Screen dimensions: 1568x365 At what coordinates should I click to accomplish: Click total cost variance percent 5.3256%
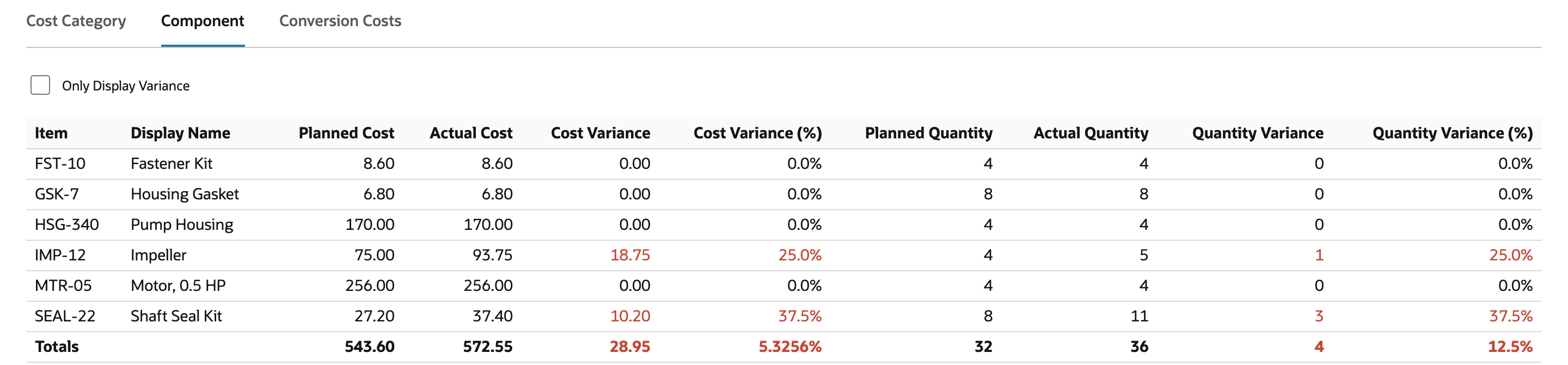click(x=790, y=346)
